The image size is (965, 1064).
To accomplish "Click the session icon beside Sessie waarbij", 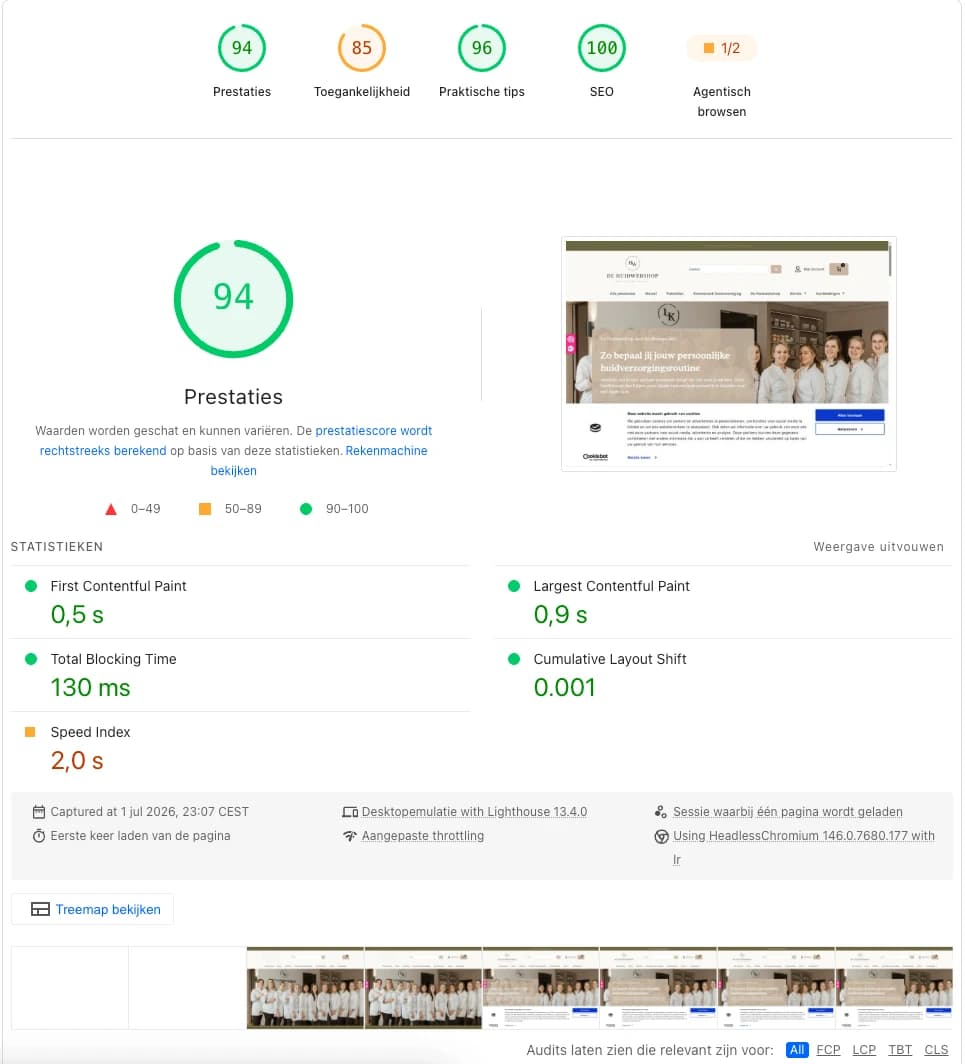I will [x=661, y=812].
